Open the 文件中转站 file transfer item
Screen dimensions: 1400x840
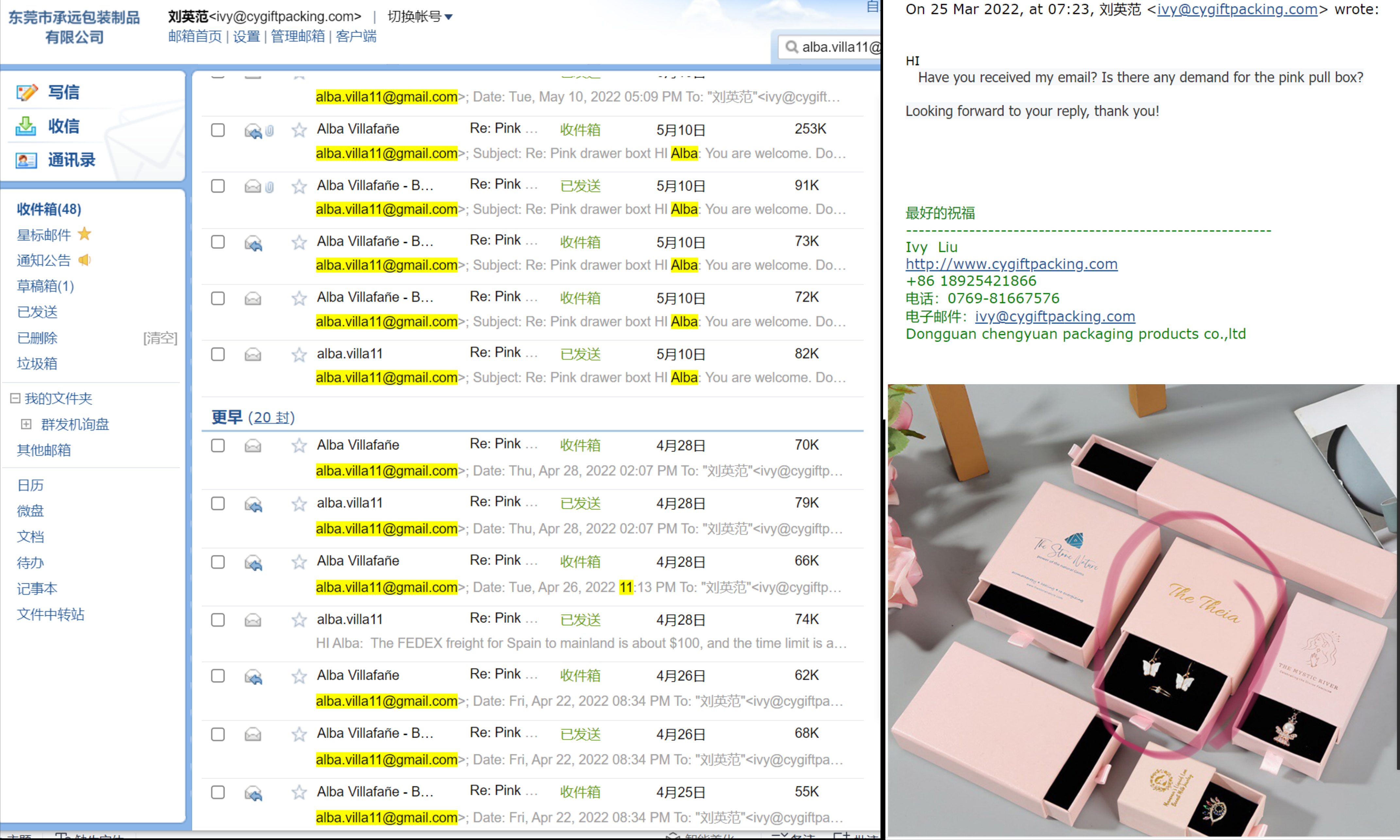[x=51, y=614]
